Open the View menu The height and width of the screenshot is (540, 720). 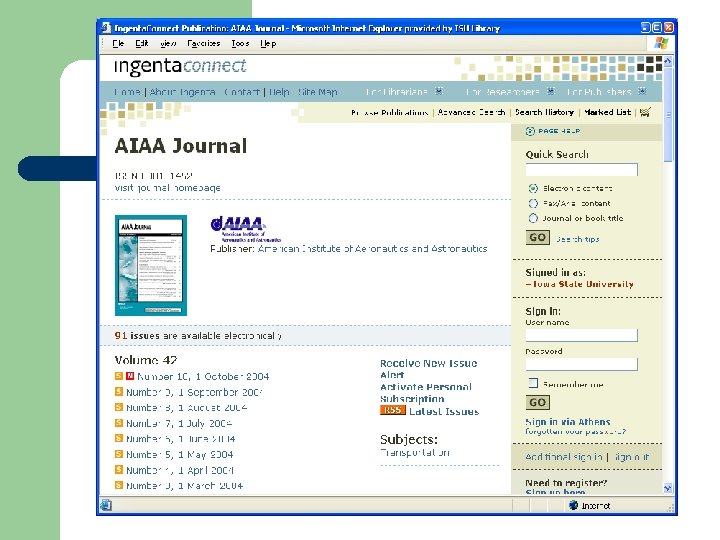click(168, 43)
